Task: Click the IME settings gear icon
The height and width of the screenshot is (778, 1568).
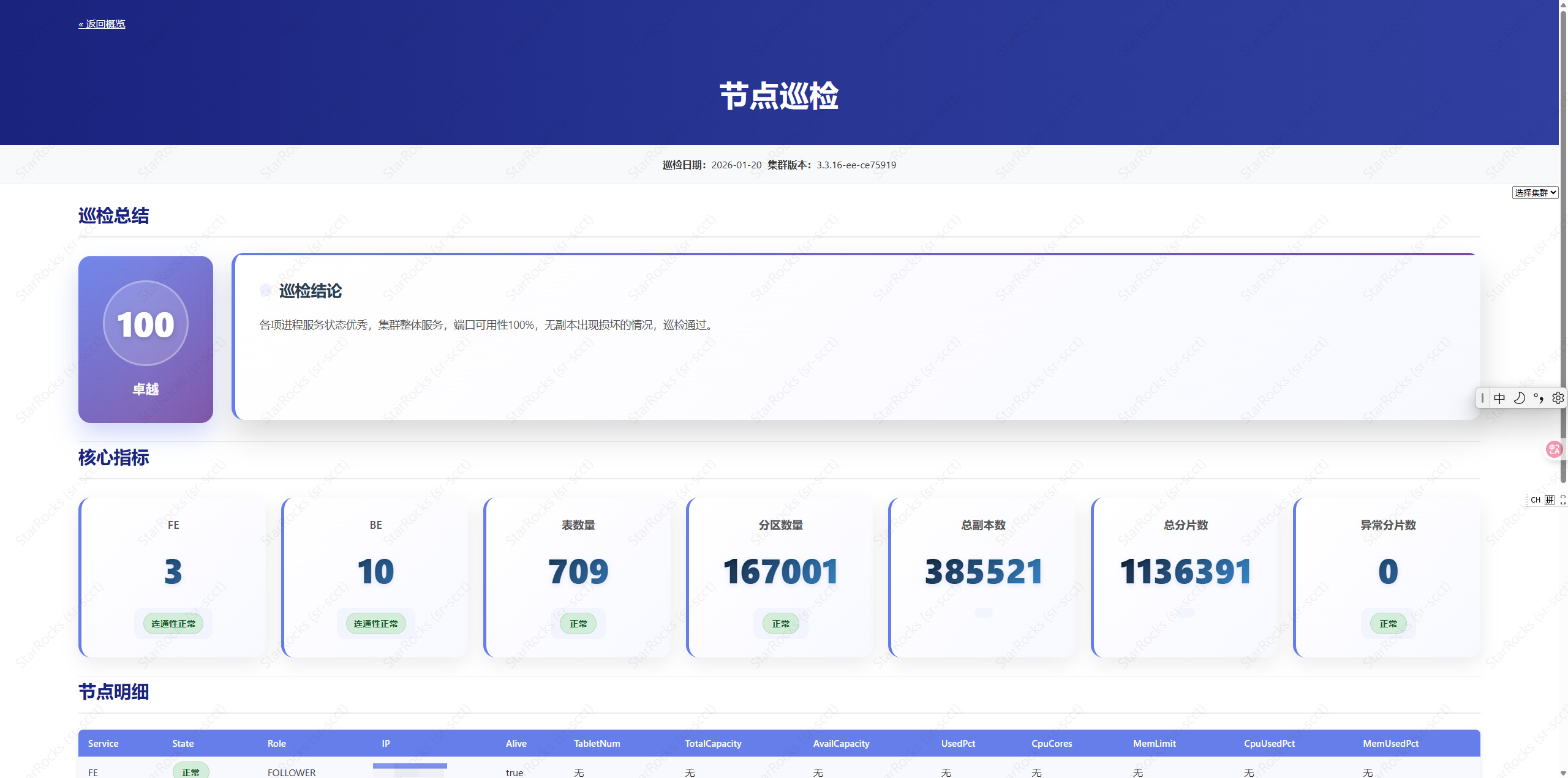Action: coord(1558,398)
